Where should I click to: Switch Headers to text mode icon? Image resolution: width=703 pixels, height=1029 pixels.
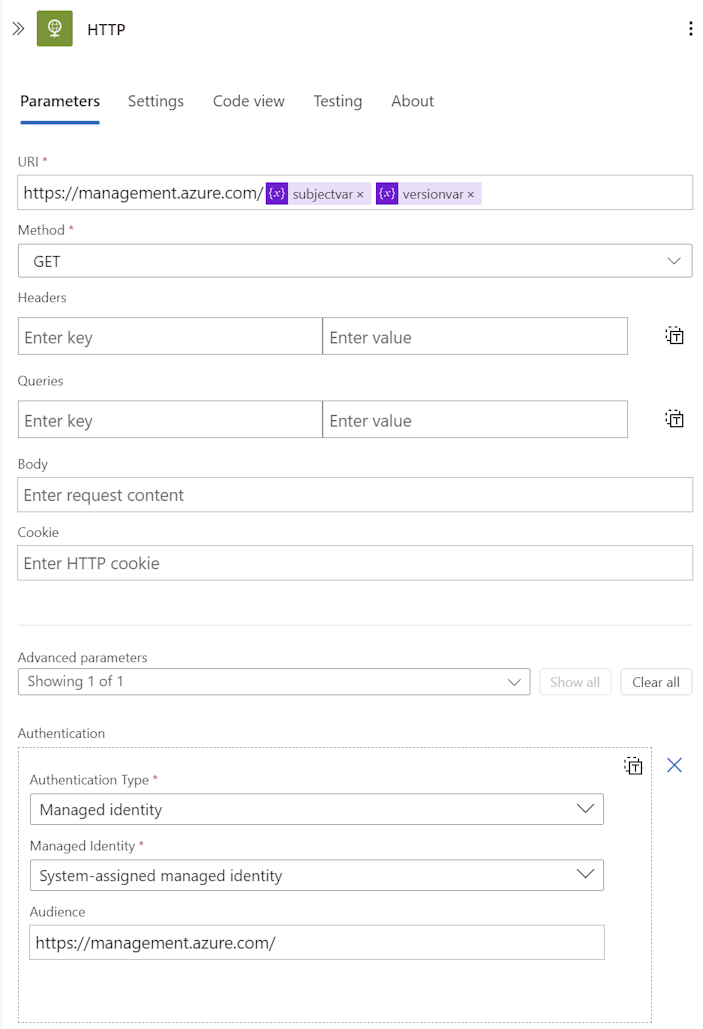(x=675, y=336)
